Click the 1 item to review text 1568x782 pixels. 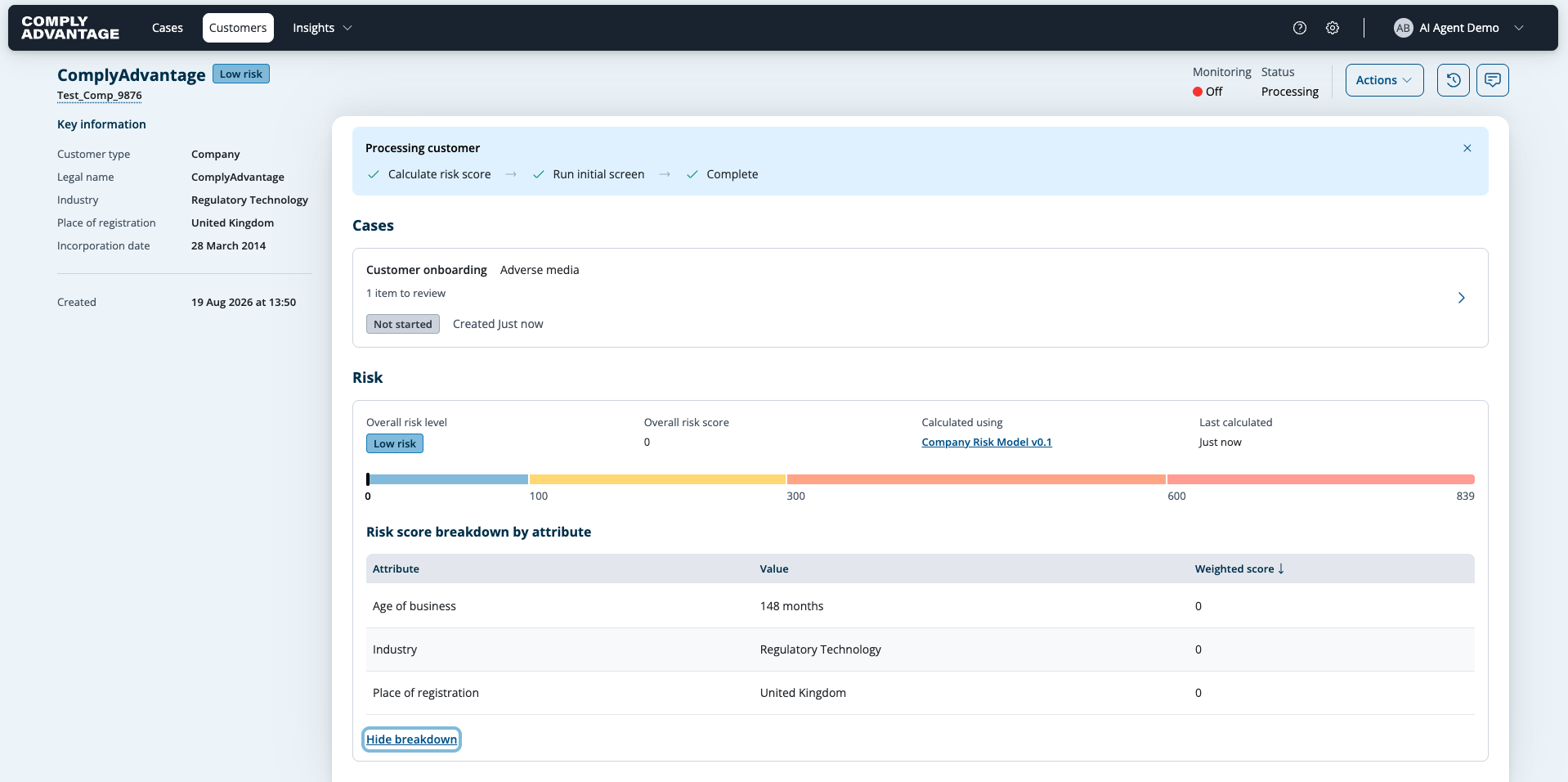[x=405, y=294]
